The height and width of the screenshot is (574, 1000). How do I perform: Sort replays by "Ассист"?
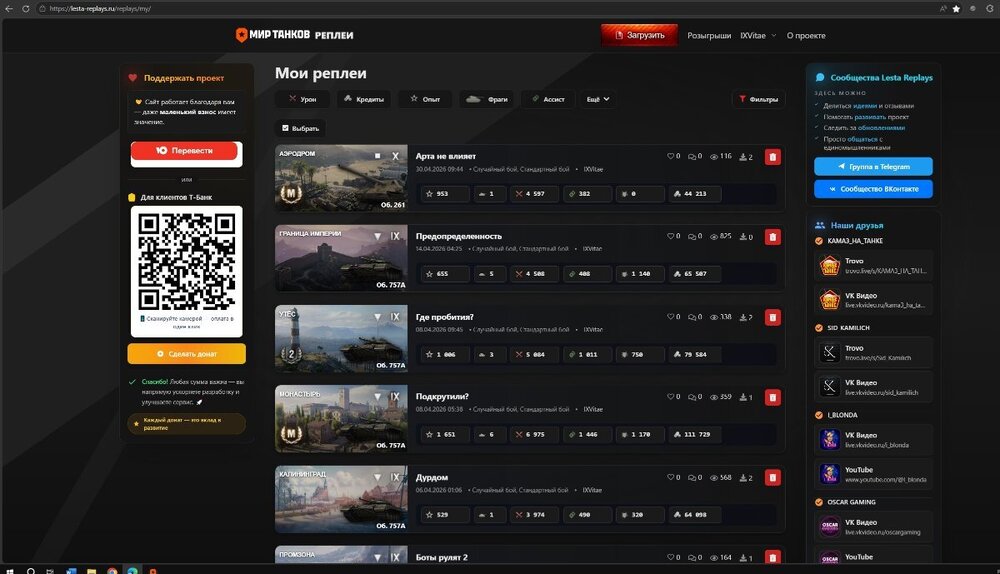pos(548,99)
